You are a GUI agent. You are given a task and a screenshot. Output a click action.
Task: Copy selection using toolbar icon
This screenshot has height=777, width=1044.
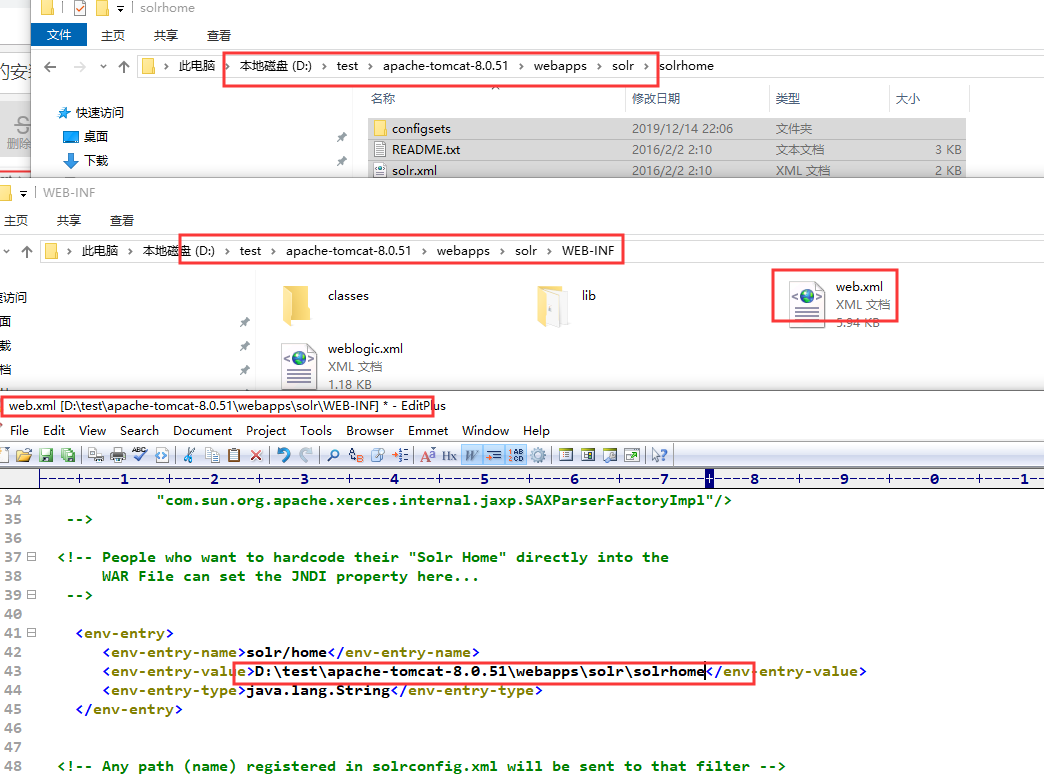(212, 455)
